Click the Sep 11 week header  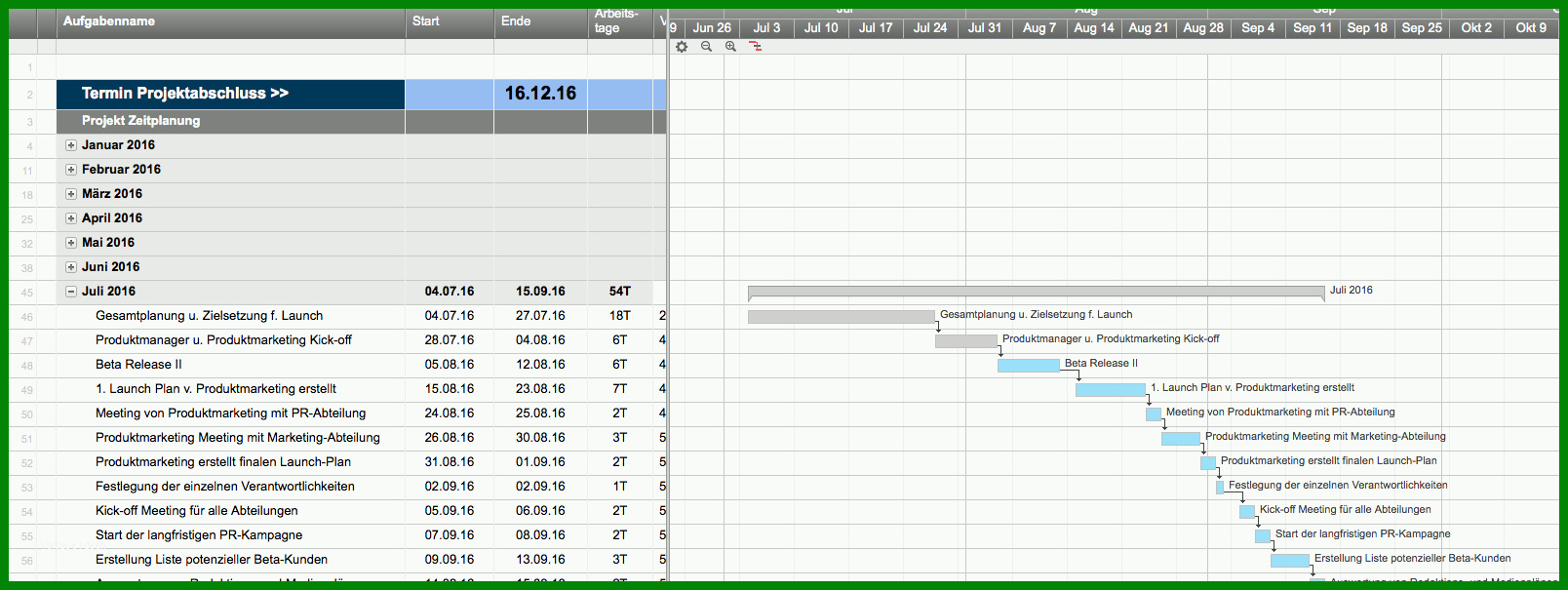tap(1313, 28)
